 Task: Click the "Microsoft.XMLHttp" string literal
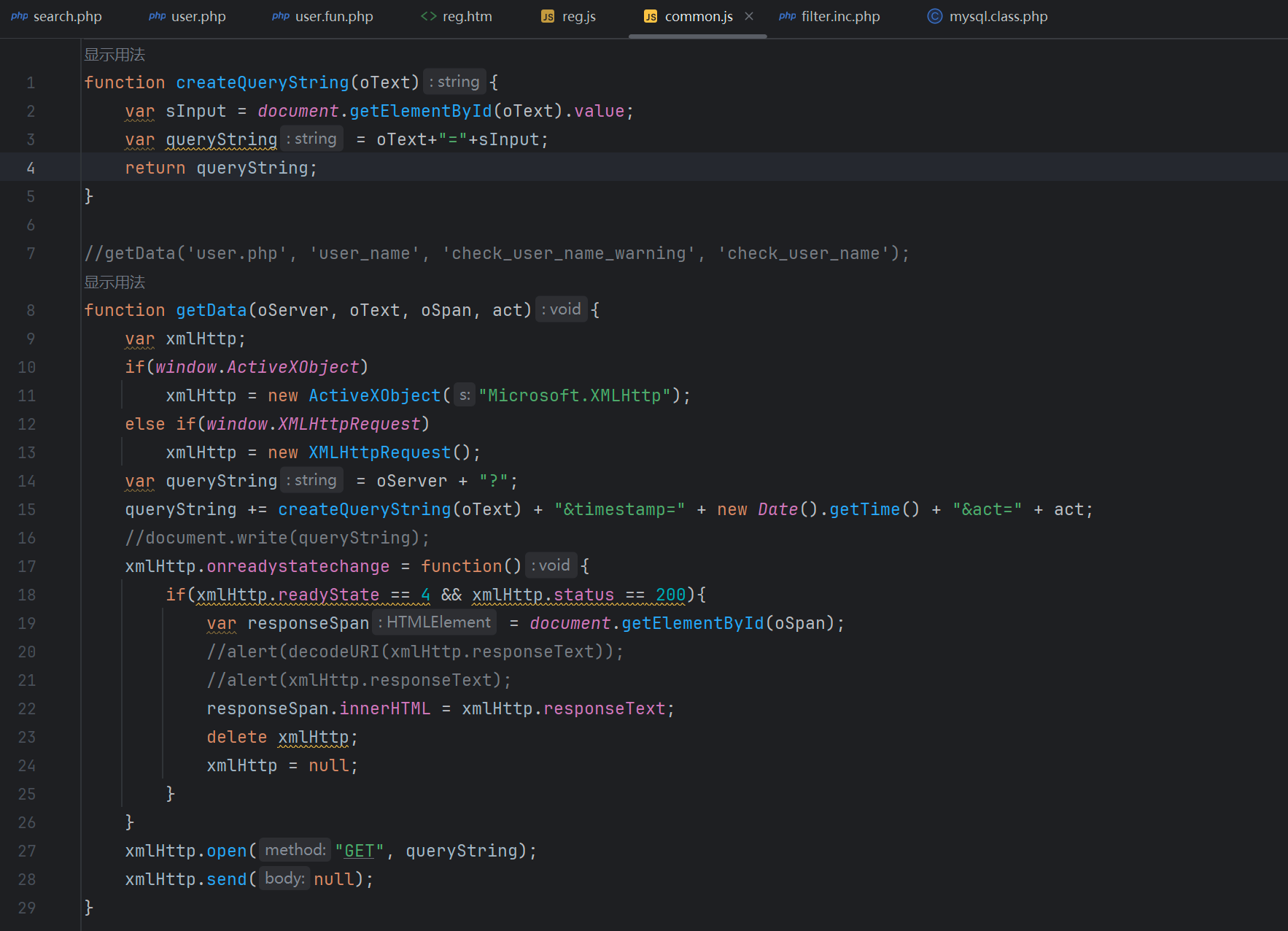click(575, 395)
